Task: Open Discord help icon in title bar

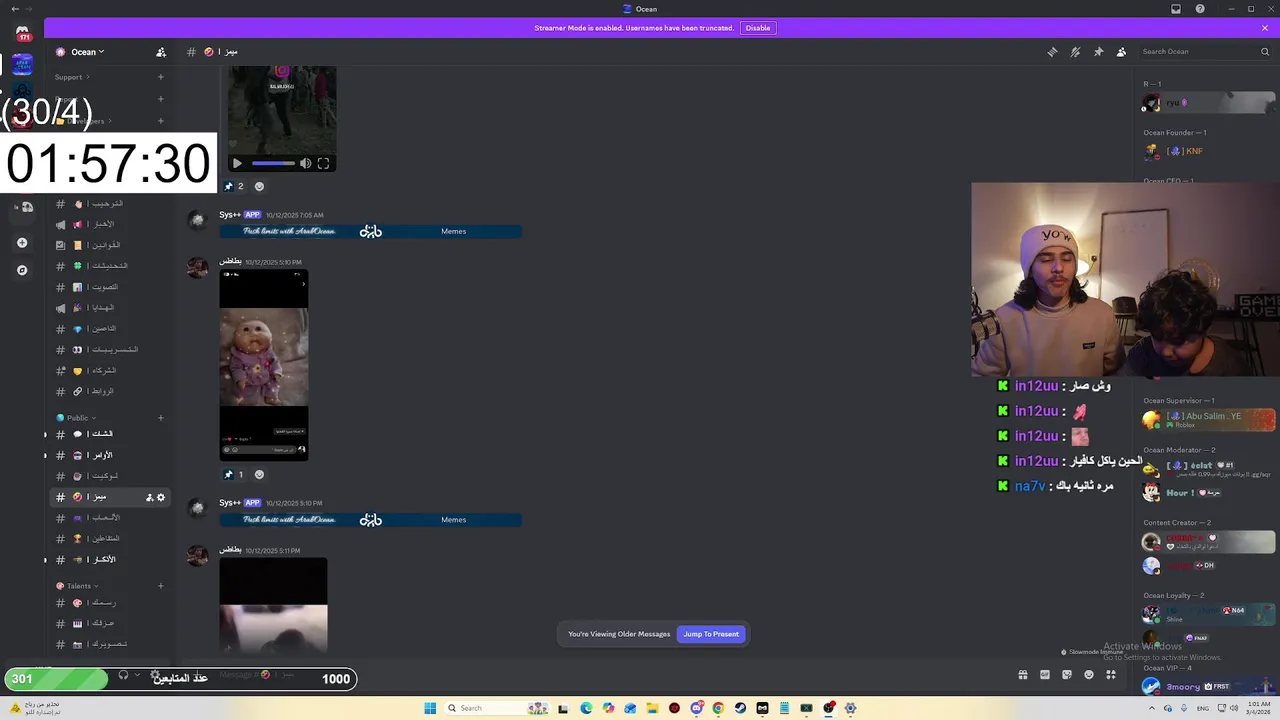Action: point(1200,9)
